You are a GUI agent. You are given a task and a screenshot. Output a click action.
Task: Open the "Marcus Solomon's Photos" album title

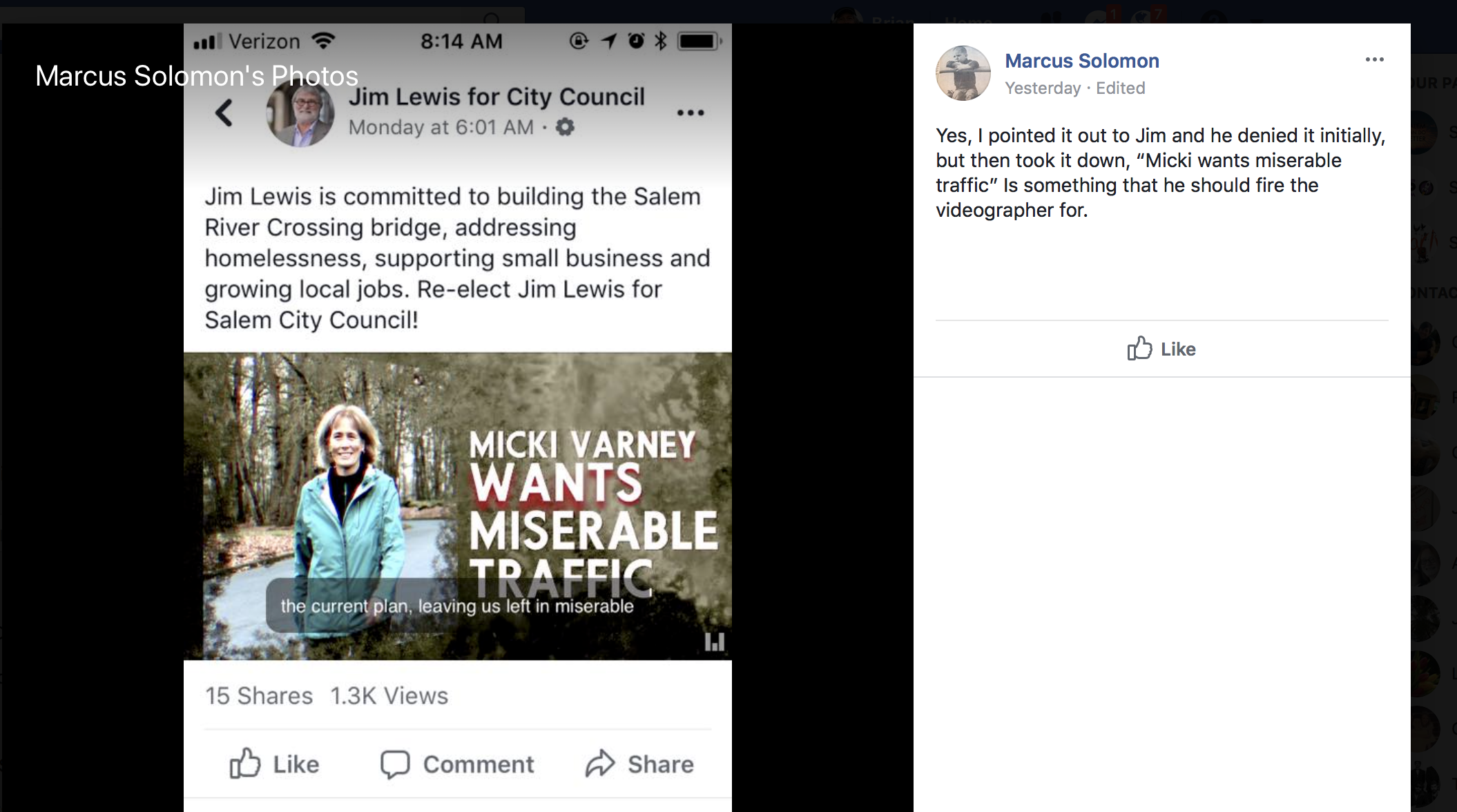(196, 76)
